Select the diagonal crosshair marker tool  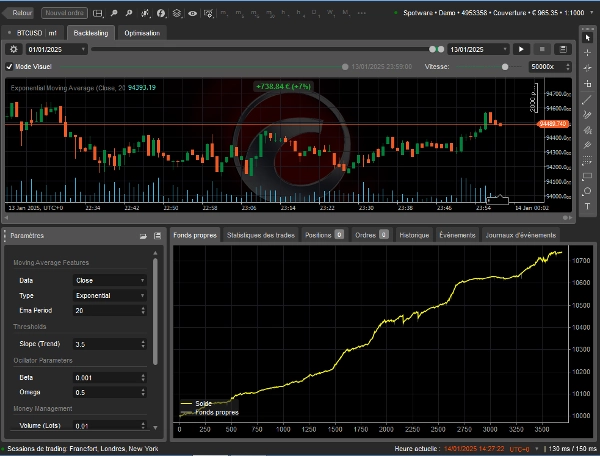[x=587, y=68]
